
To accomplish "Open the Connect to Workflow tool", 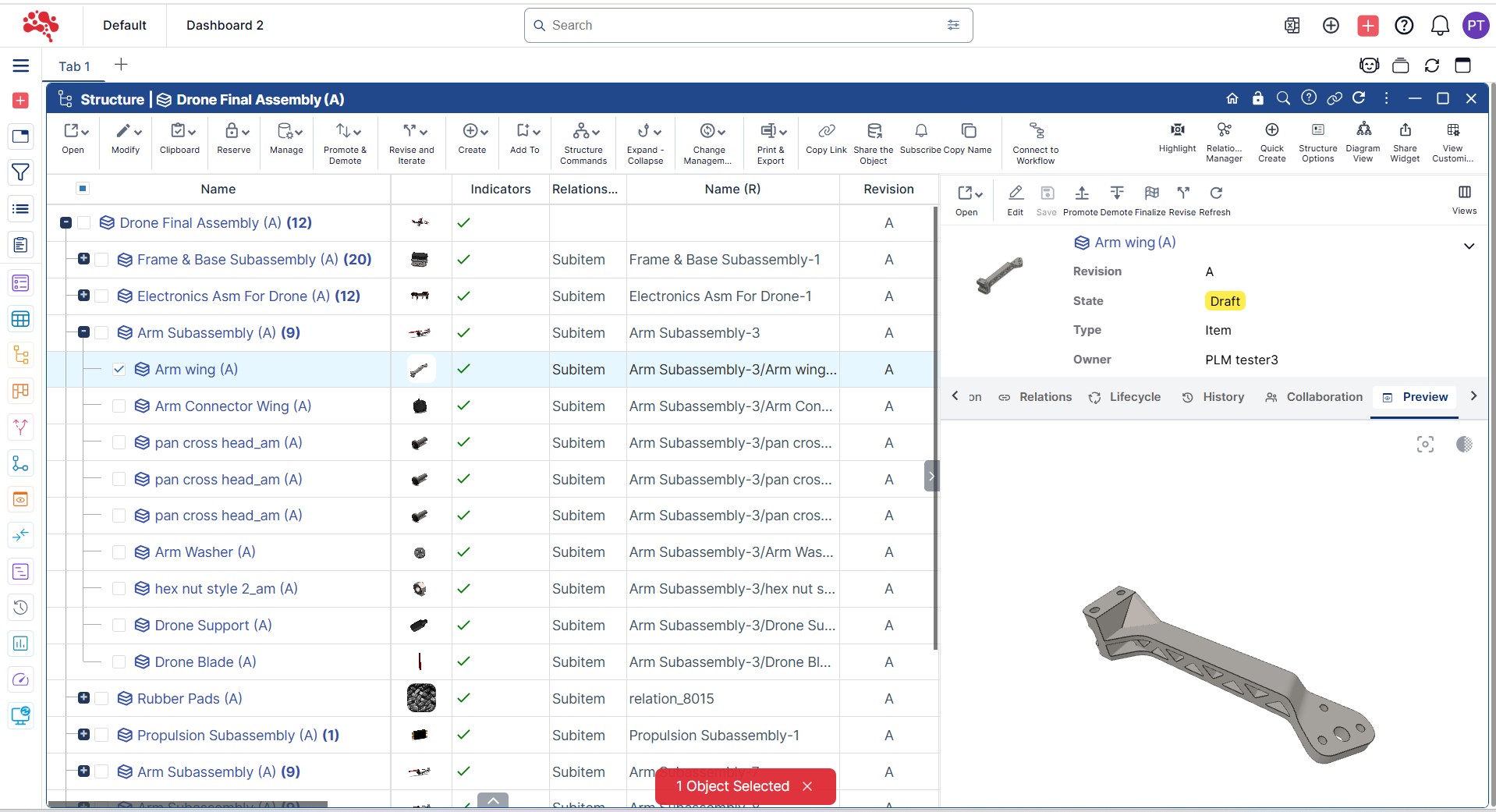I will (1035, 132).
